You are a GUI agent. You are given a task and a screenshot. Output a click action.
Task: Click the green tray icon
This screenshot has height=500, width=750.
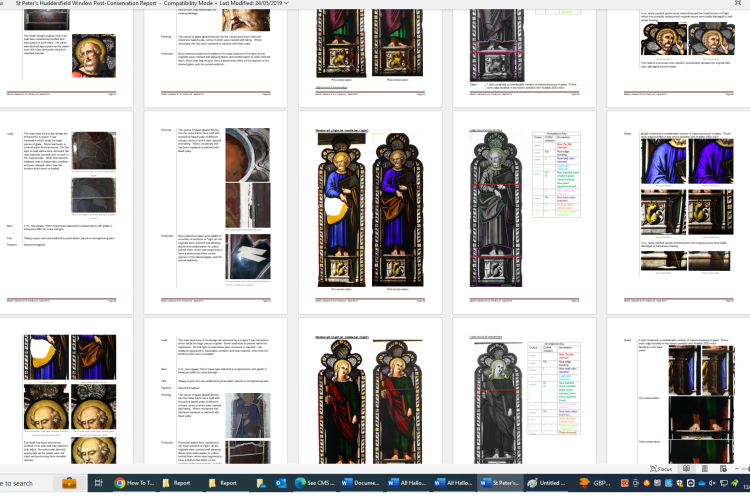click(x=735, y=483)
